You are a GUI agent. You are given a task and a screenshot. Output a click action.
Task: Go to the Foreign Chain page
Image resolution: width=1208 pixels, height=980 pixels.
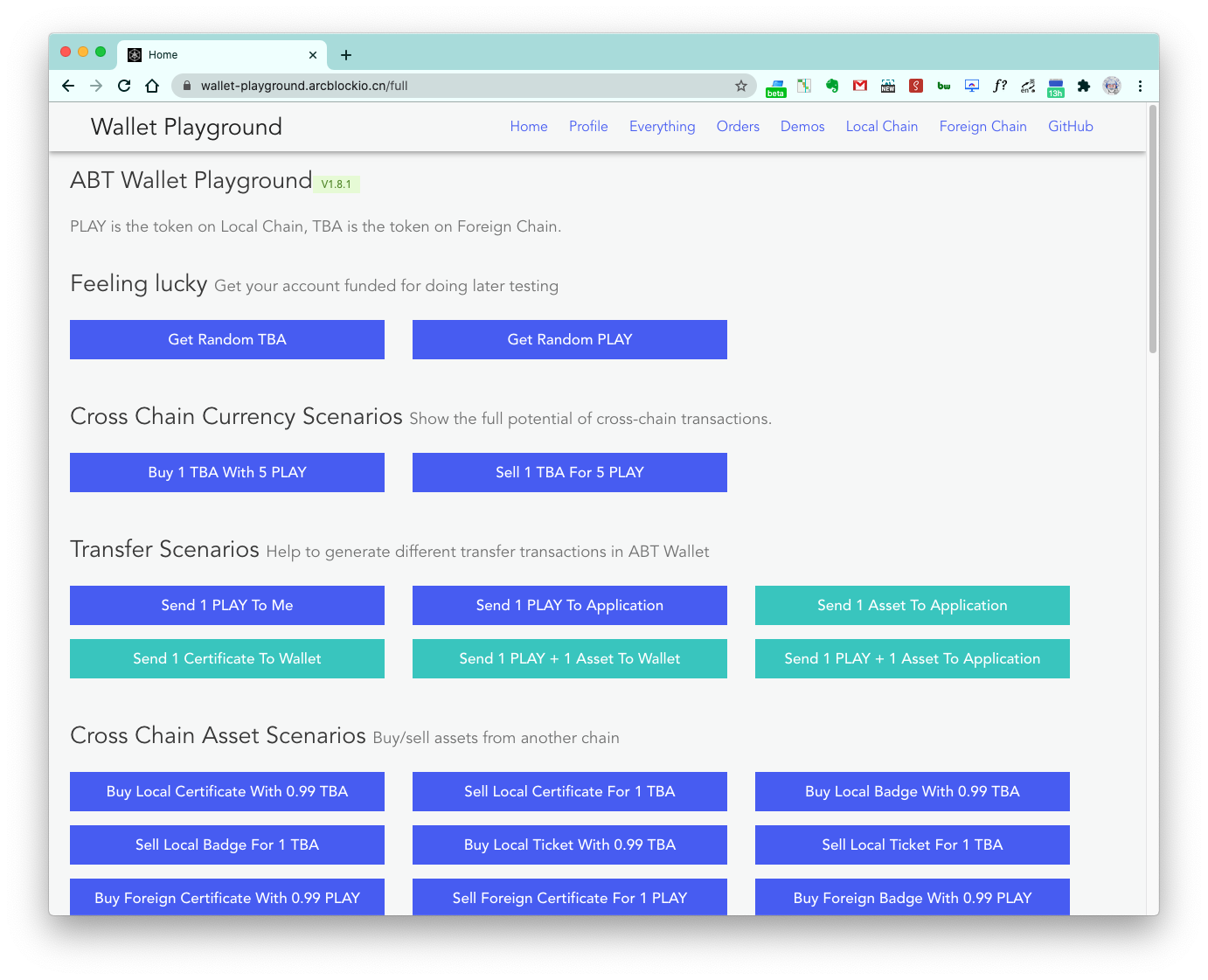983,127
